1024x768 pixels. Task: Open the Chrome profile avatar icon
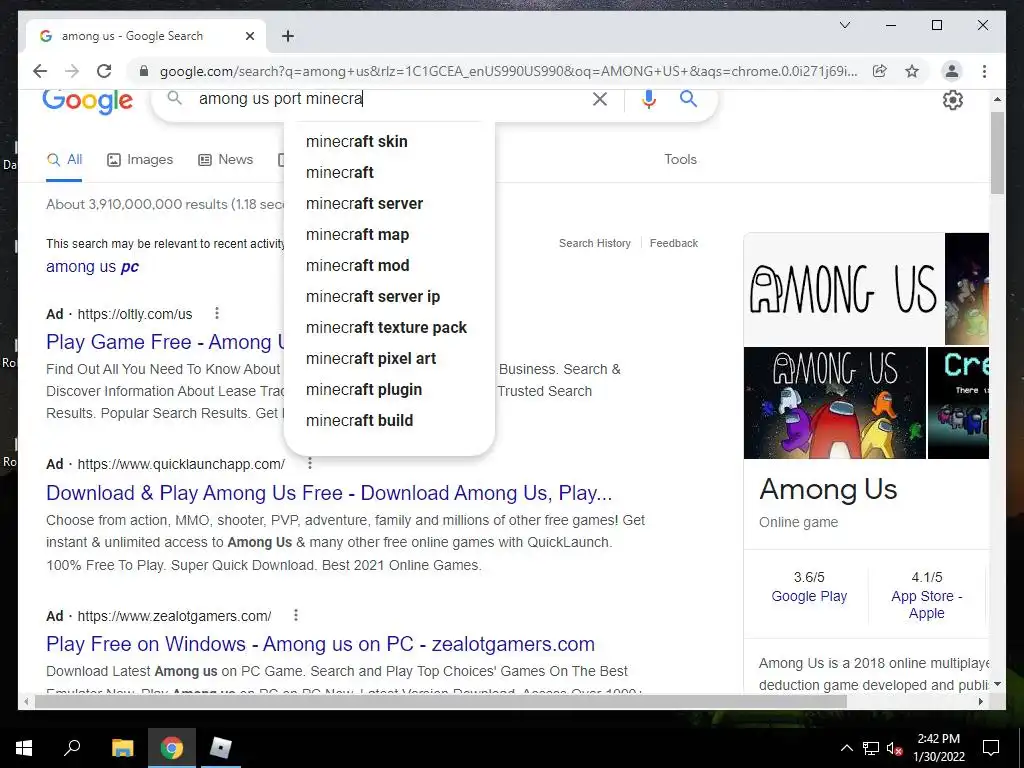[952, 71]
